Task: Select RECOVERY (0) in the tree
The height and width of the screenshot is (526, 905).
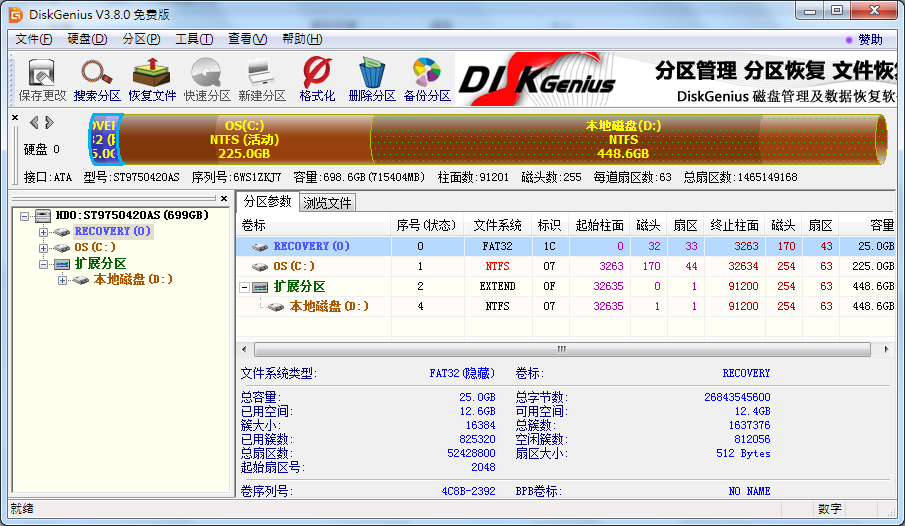Action: 113,232
